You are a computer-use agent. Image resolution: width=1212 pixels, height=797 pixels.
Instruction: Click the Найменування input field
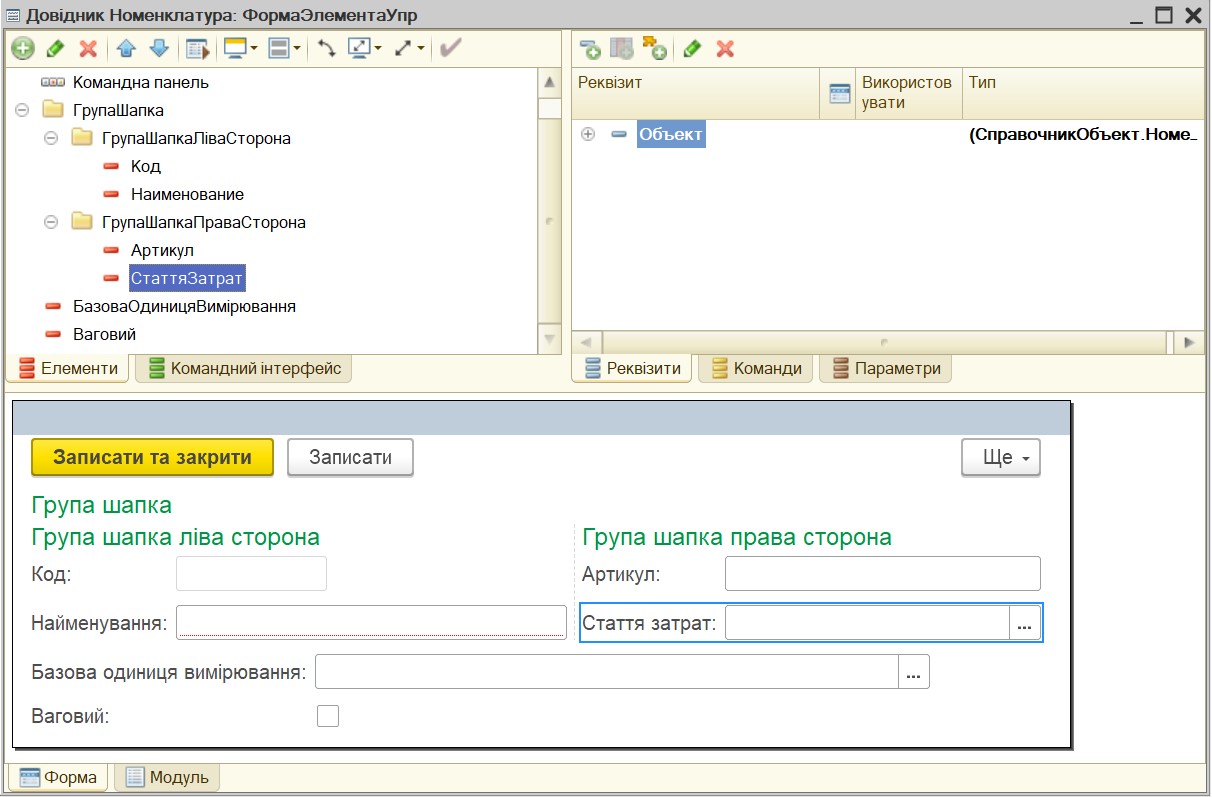pos(372,622)
